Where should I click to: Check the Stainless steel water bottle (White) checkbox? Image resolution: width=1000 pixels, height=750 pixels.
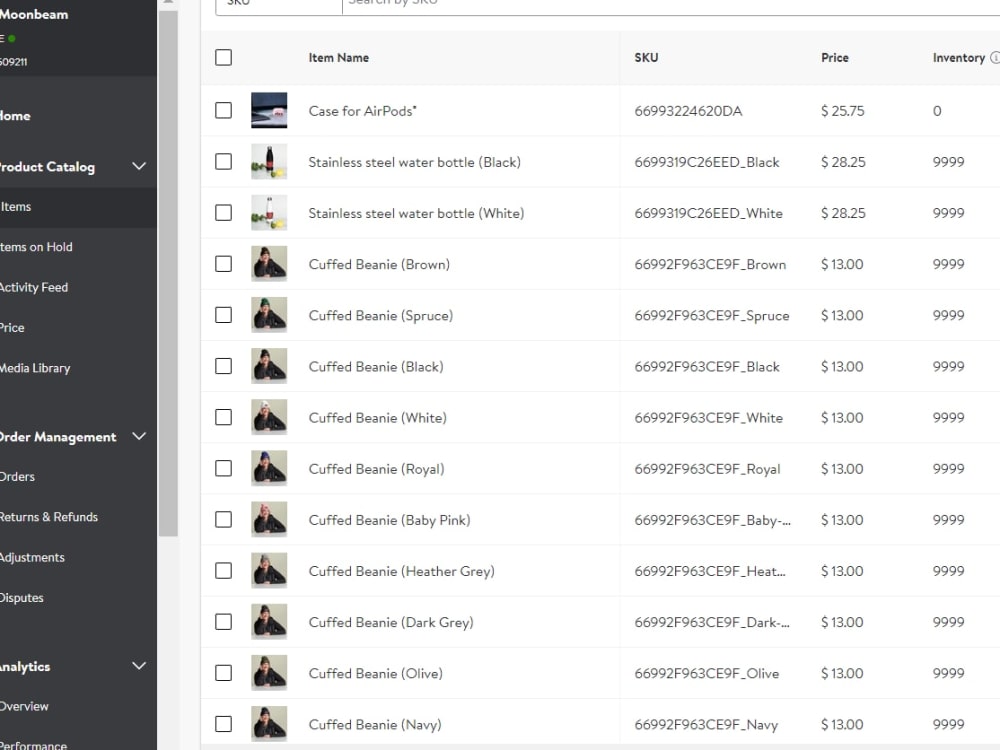[x=223, y=212]
